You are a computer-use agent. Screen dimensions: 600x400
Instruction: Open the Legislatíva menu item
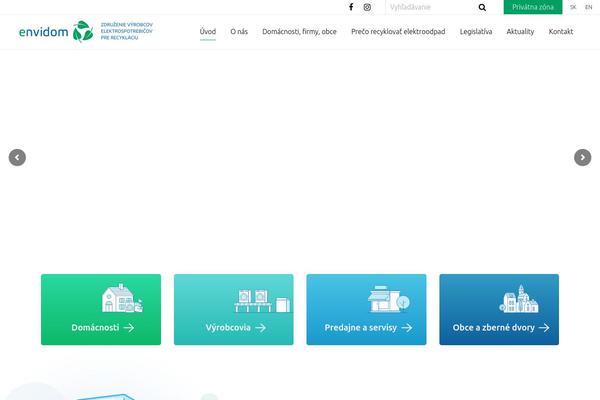click(x=476, y=32)
